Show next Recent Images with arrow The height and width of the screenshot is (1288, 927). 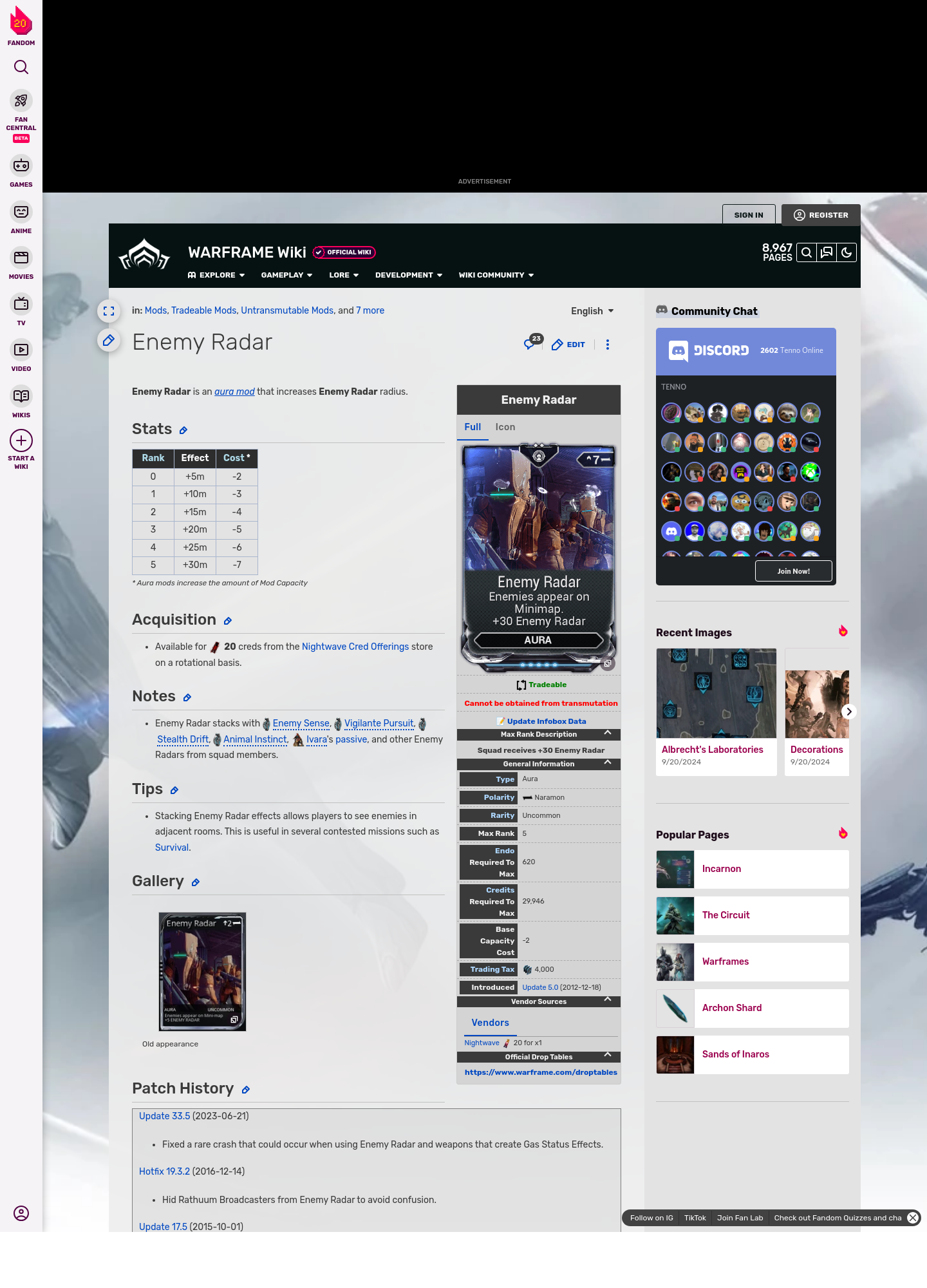coord(849,712)
